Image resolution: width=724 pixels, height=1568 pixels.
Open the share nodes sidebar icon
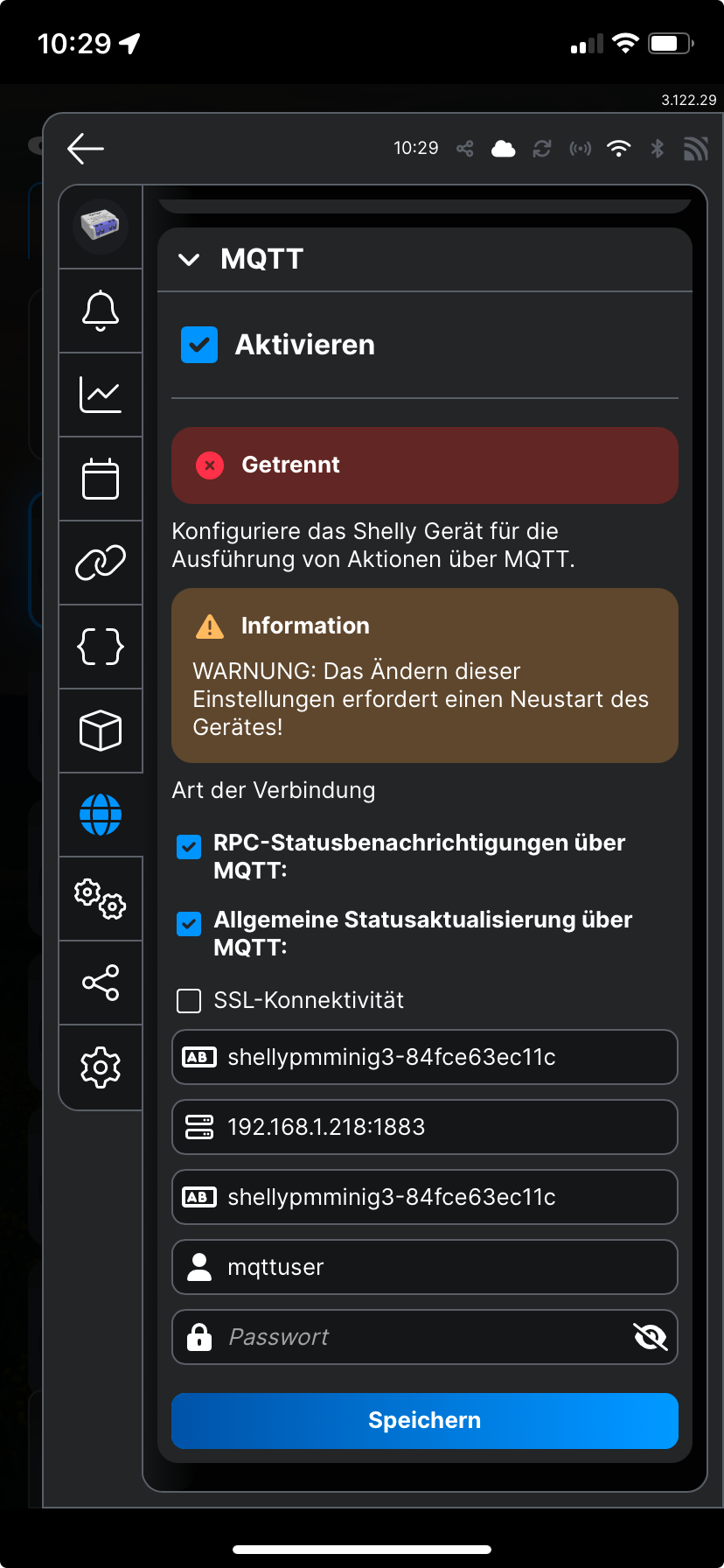(x=101, y=983)
